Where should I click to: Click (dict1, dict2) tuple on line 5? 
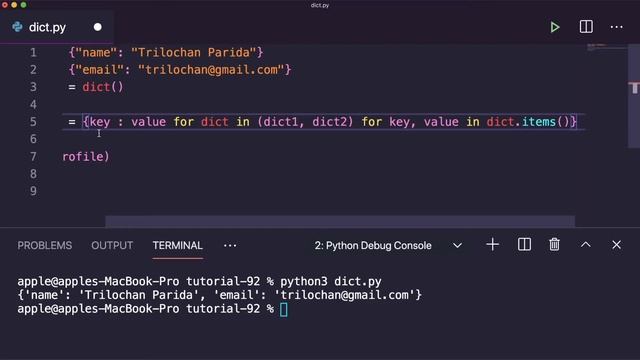pyautogui.click(x=305, y=122)
